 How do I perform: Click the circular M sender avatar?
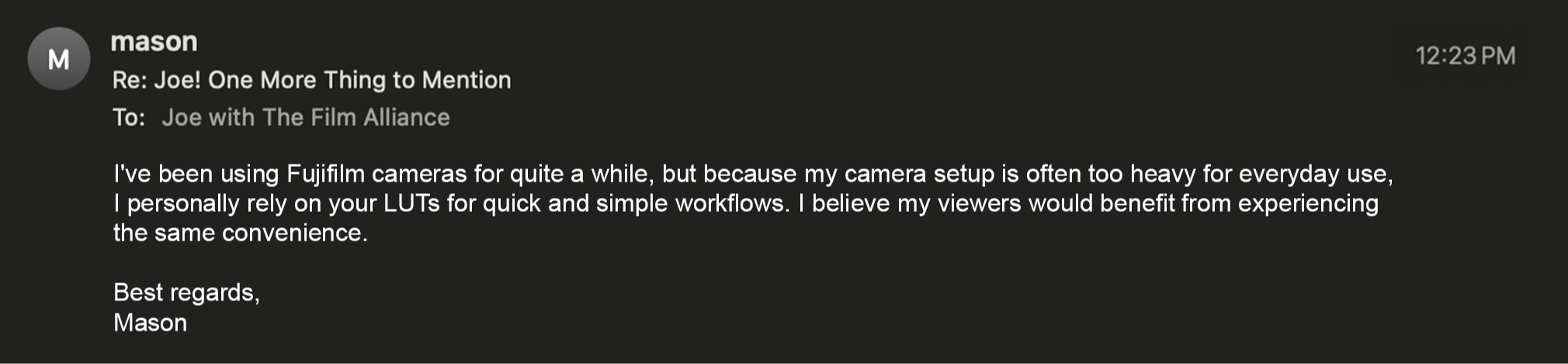tap(59, 59)
